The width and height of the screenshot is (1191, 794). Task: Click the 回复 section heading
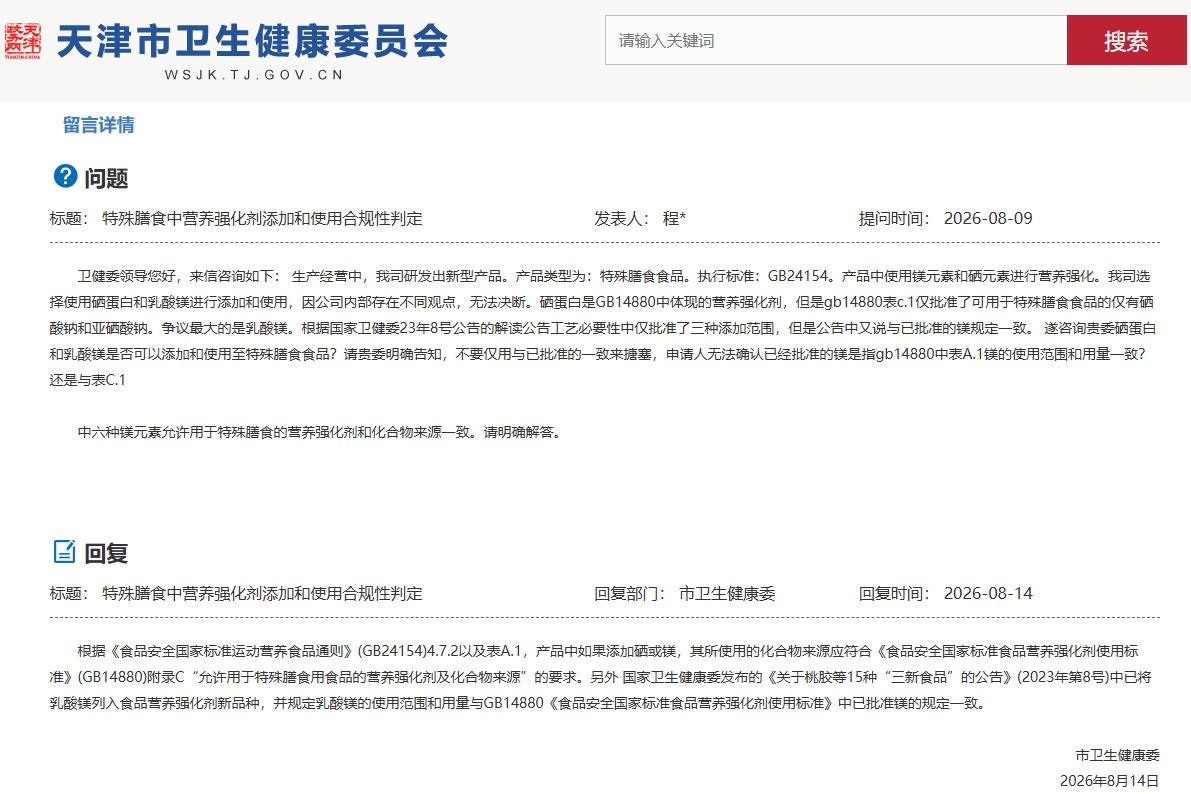(106, 553)
